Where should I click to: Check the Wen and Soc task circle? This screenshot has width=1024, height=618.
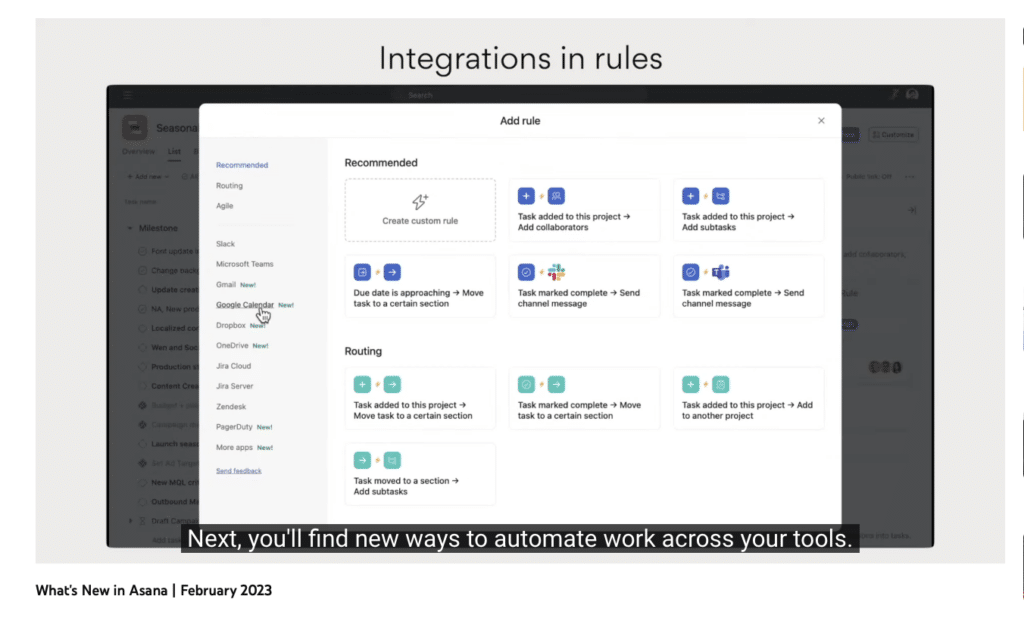pyautogui.click(x=142, y=348)
